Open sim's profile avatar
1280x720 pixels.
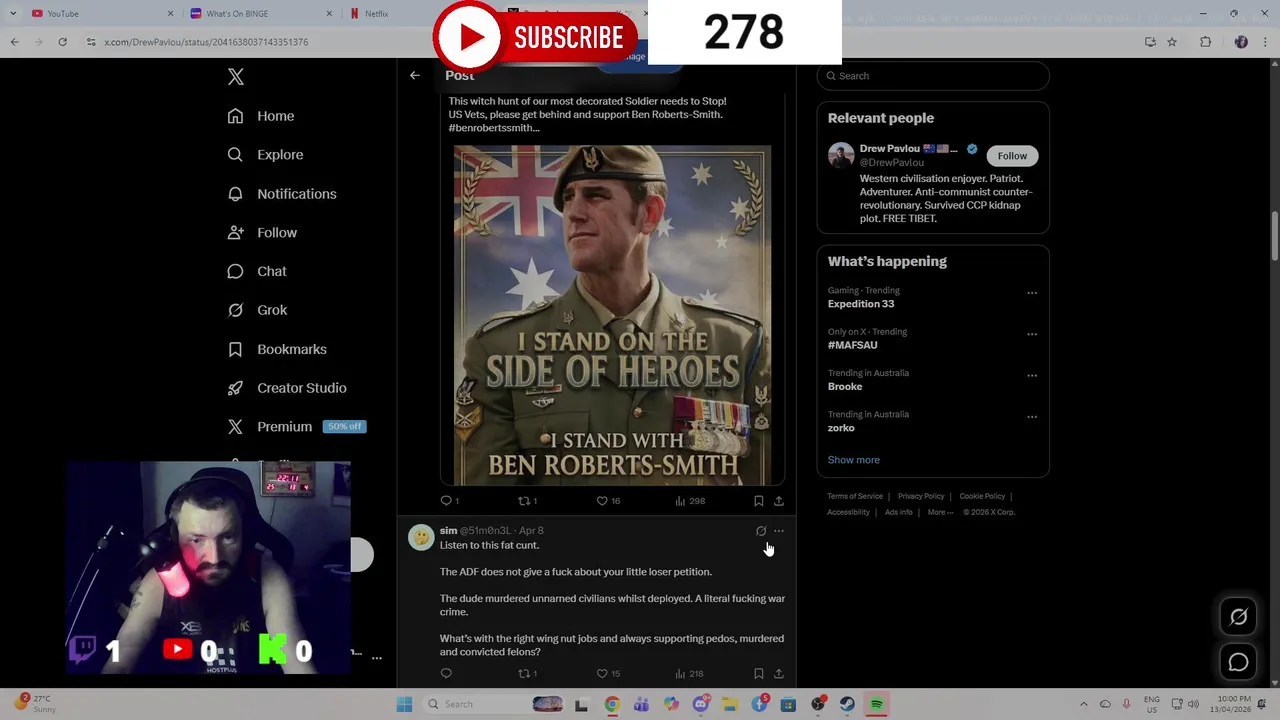point(421,537)
